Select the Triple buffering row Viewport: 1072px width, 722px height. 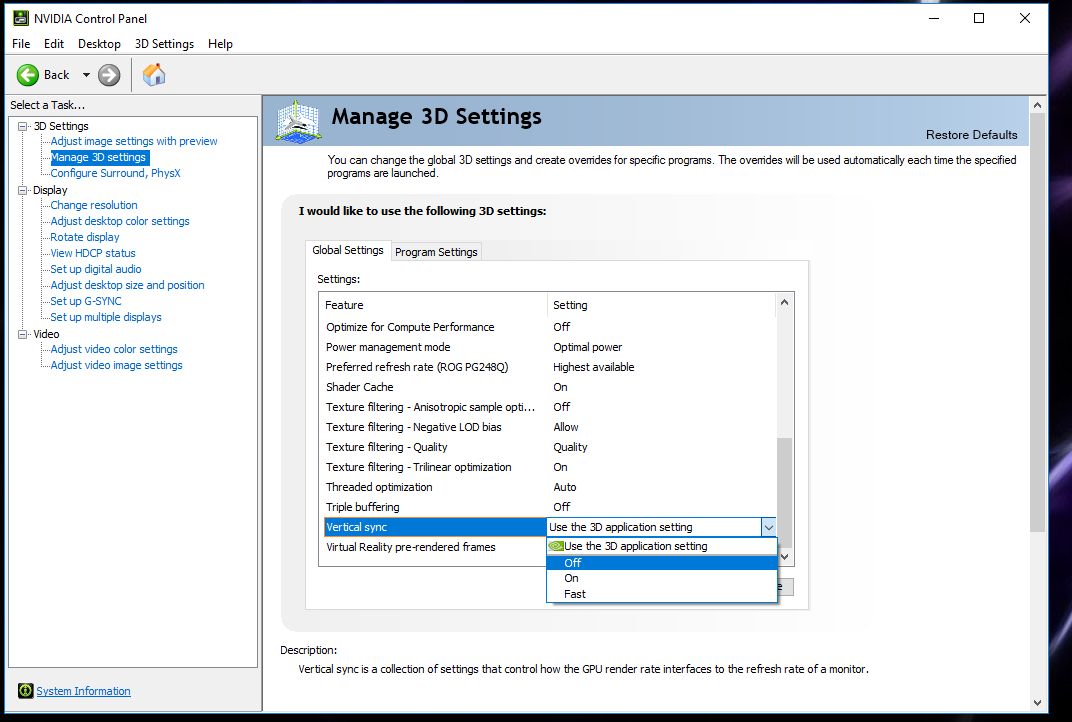tap(550, 507)
